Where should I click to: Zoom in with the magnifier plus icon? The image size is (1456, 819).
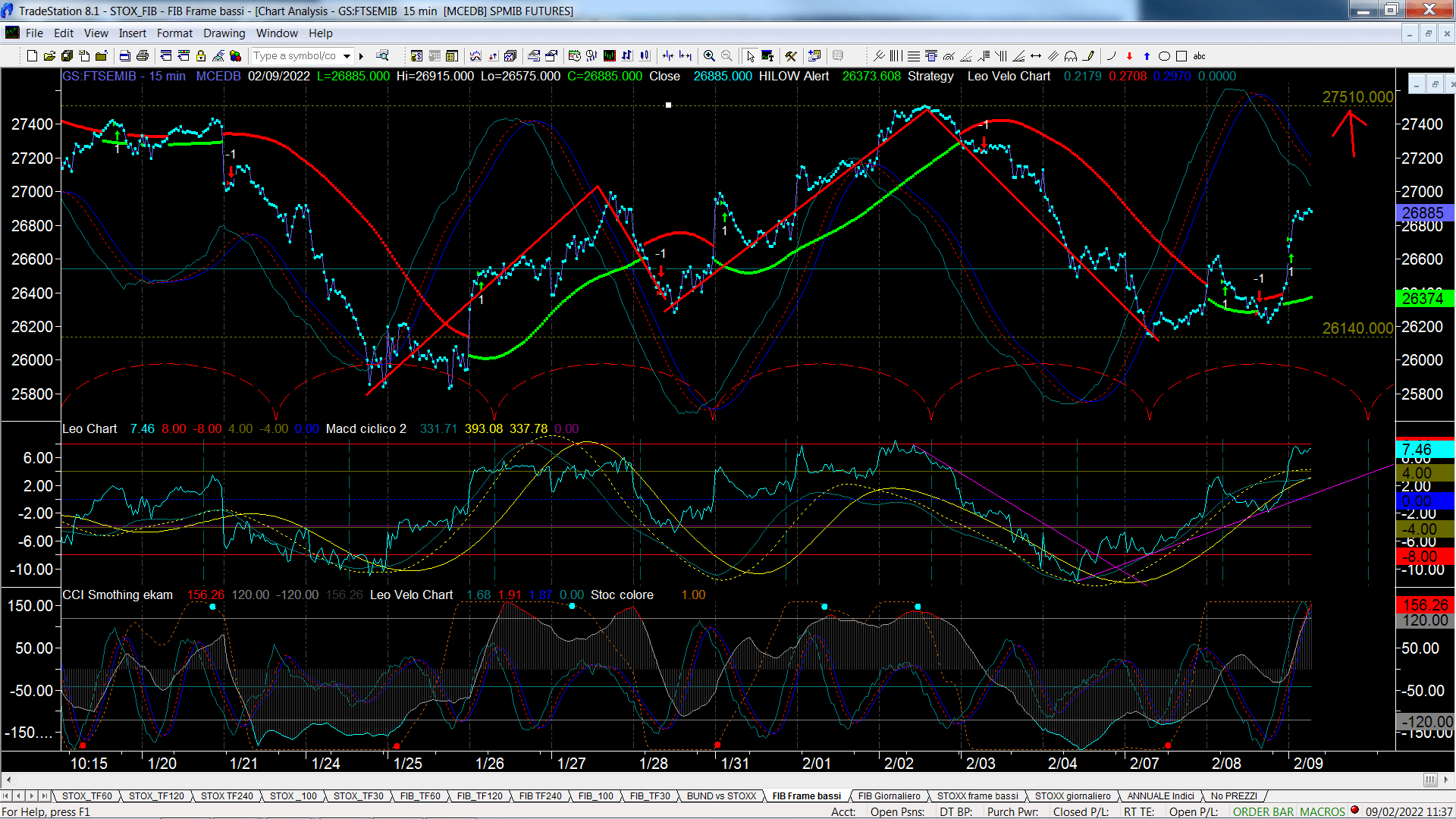click(x=709, y=56)
